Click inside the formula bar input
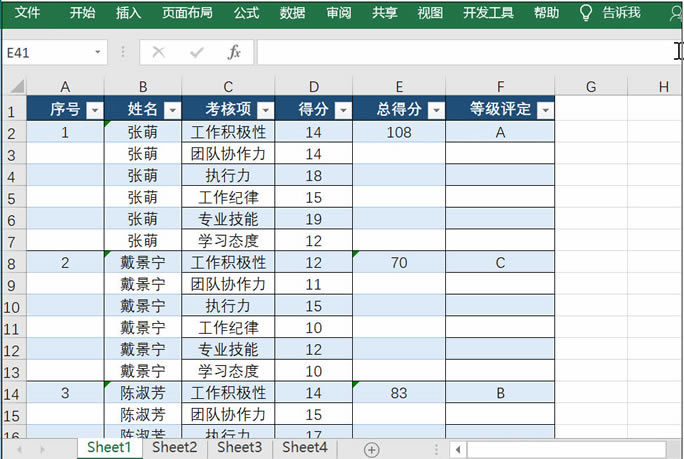Image resolution: width=684 pixels, height=459 pixels. tap(467, 52)
